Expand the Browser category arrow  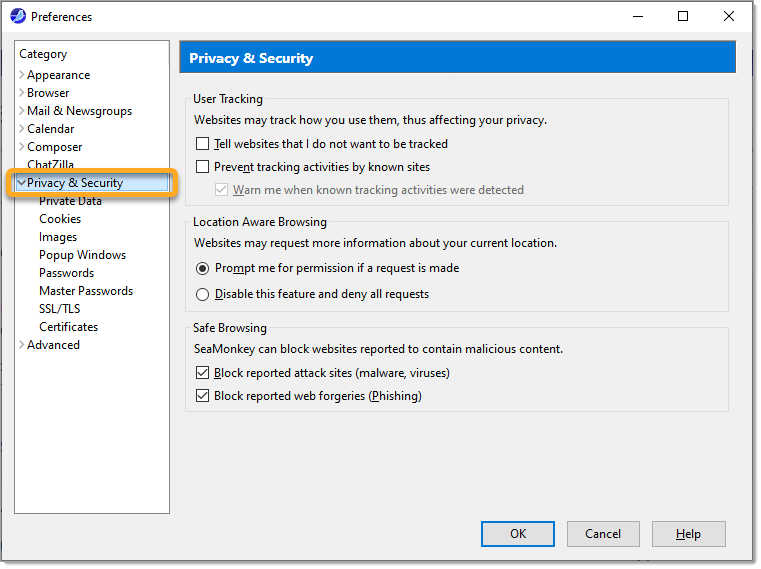22,93
